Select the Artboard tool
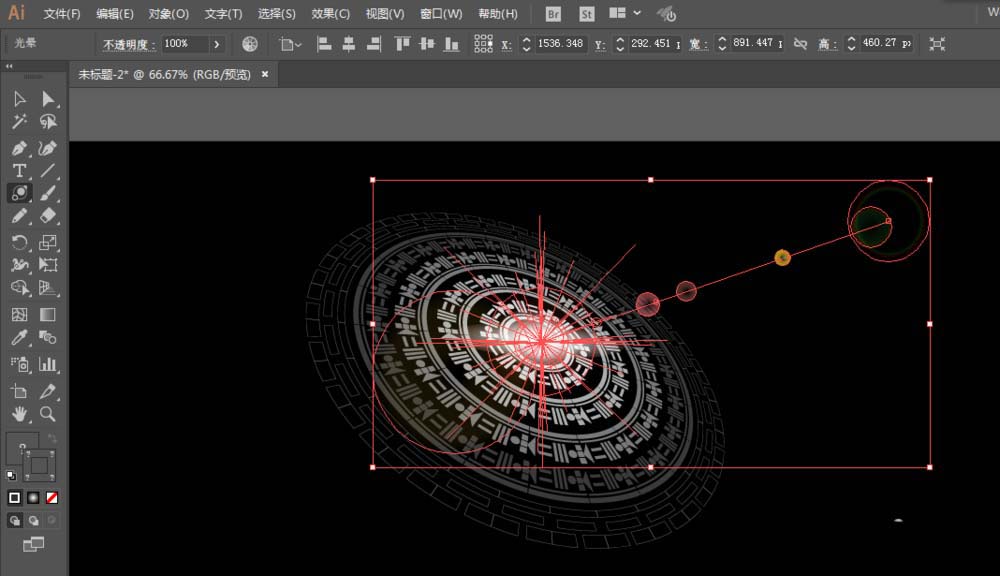 tap(19, 391)
